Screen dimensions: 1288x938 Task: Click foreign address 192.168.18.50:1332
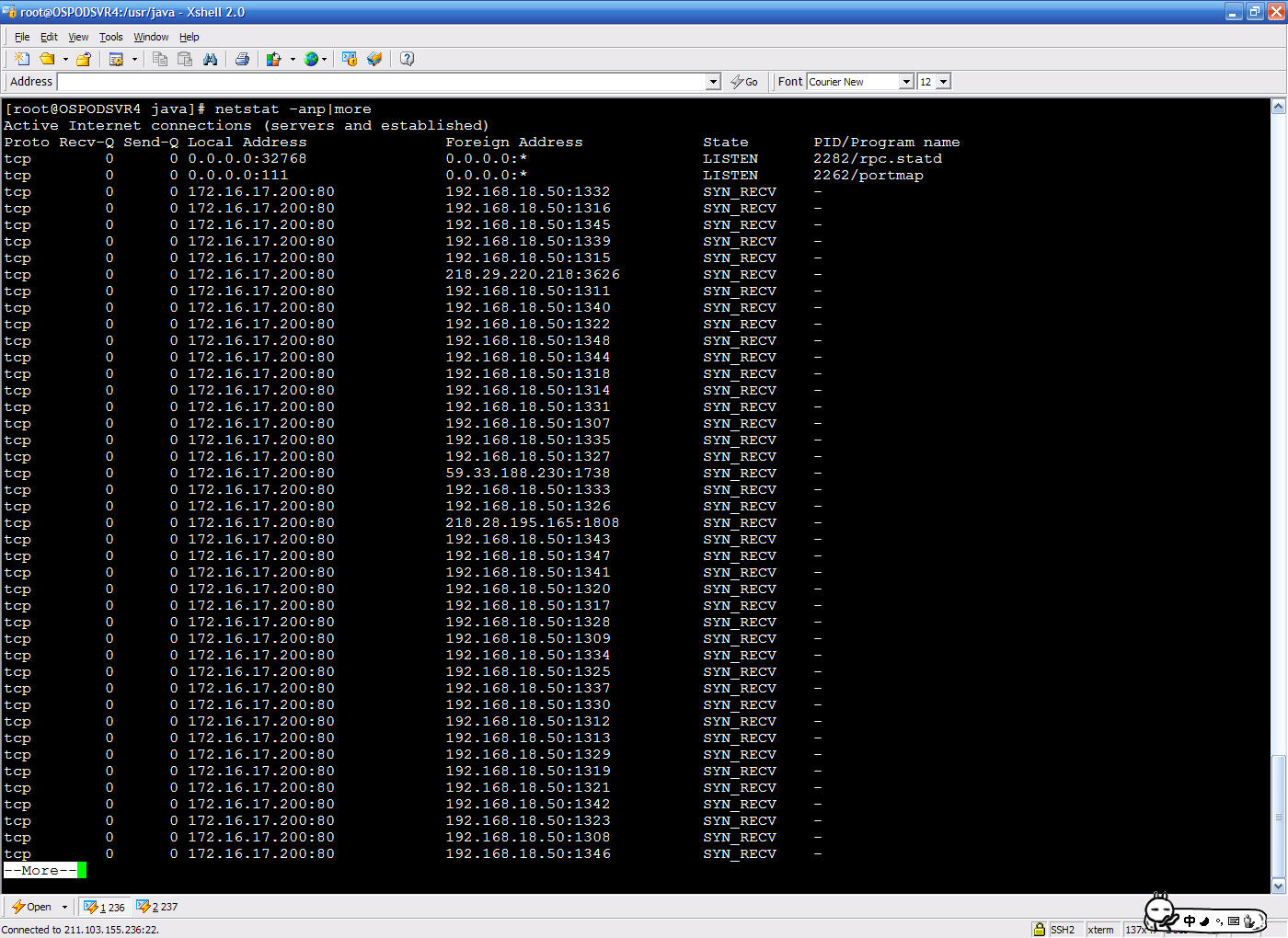tap(528, 191)
